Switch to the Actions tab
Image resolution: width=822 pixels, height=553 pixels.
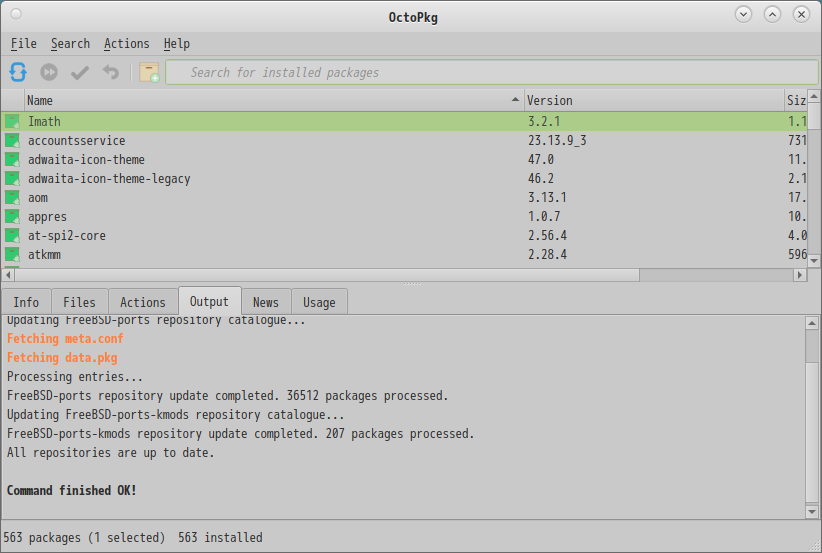point(143,302)
